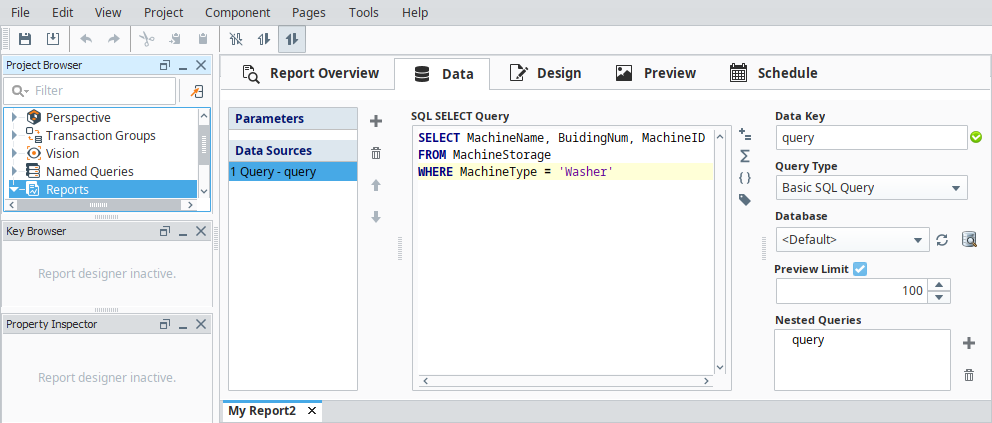Click the tag icon beside query editor
This screenshot has height=423, width=992.
pyautogui.click(x=745, y=200)
